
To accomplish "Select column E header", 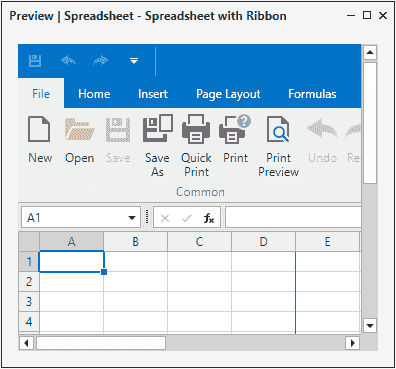I will 327,242.
